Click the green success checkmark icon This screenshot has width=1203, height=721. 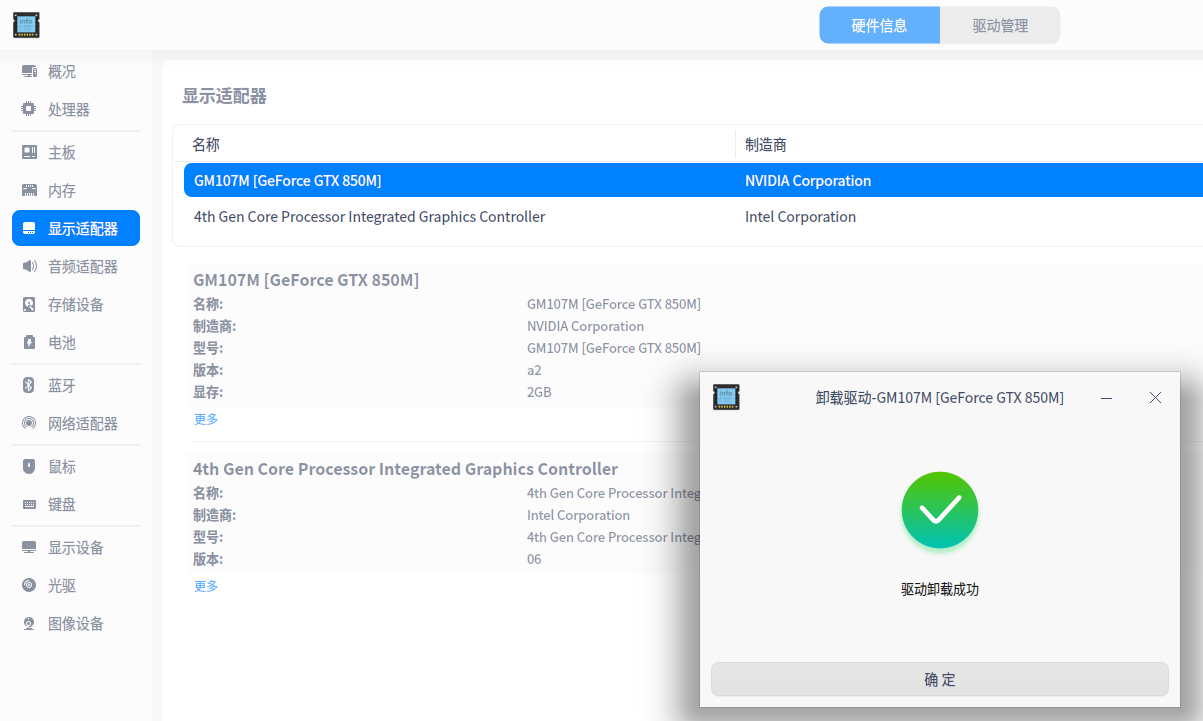[x=940, y=510]
